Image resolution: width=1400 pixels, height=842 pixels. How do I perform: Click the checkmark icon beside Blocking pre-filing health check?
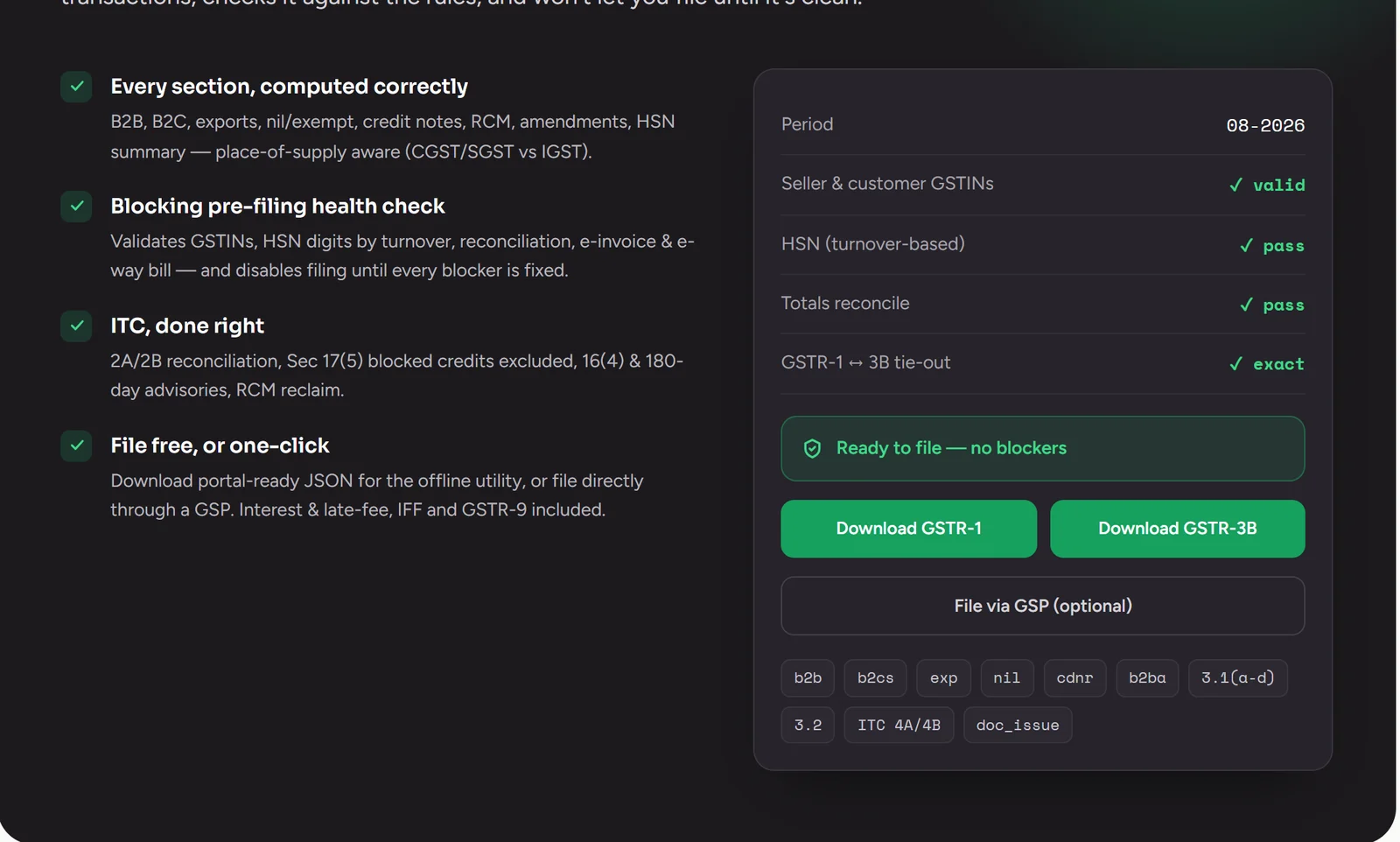76,207
